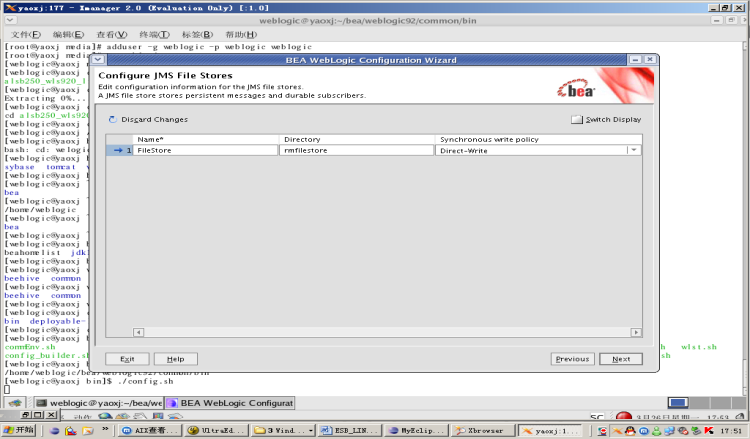This screenshot has height=439, width=750.
Task: Click the third quick launch icon
Action: coord(88,430)
